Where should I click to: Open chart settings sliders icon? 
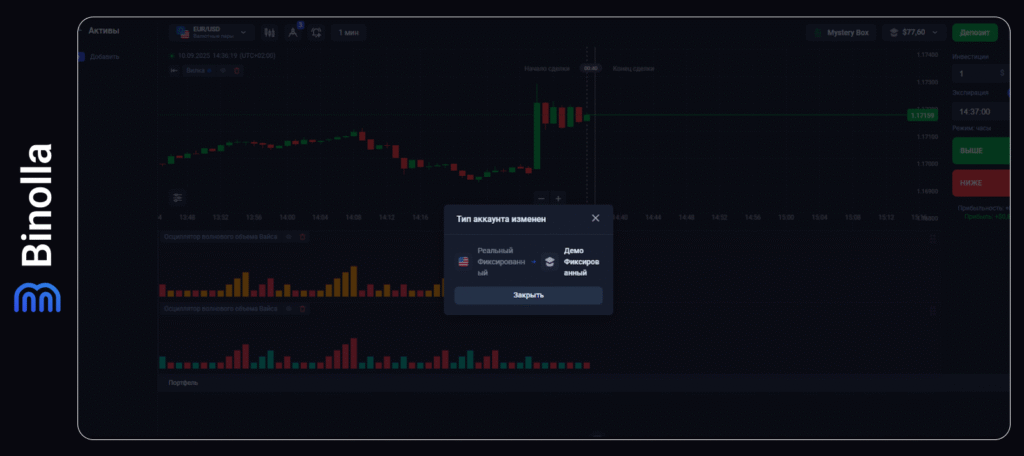(x=177, y=197)
